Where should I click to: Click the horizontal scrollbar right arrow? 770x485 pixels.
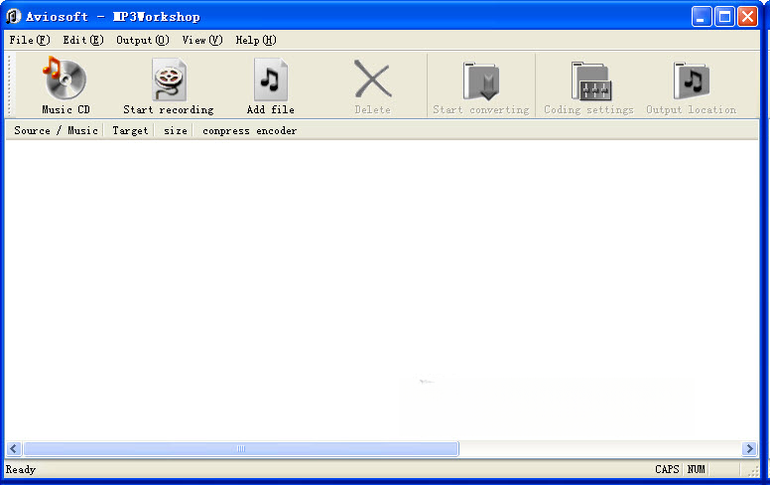click(749, 448)
